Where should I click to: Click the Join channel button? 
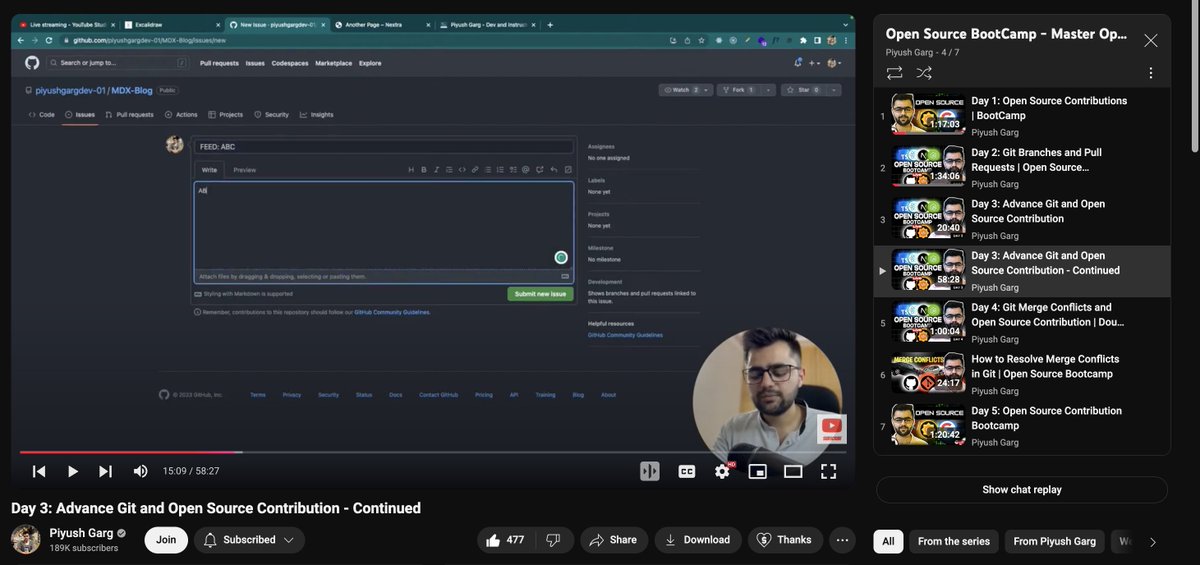coord(166,540)
